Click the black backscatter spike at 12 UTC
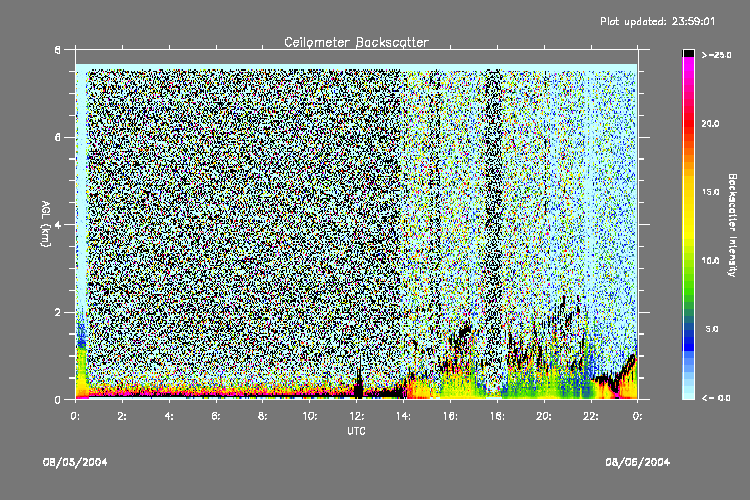This screenshot has width=750, height=500. pos(358,383)
